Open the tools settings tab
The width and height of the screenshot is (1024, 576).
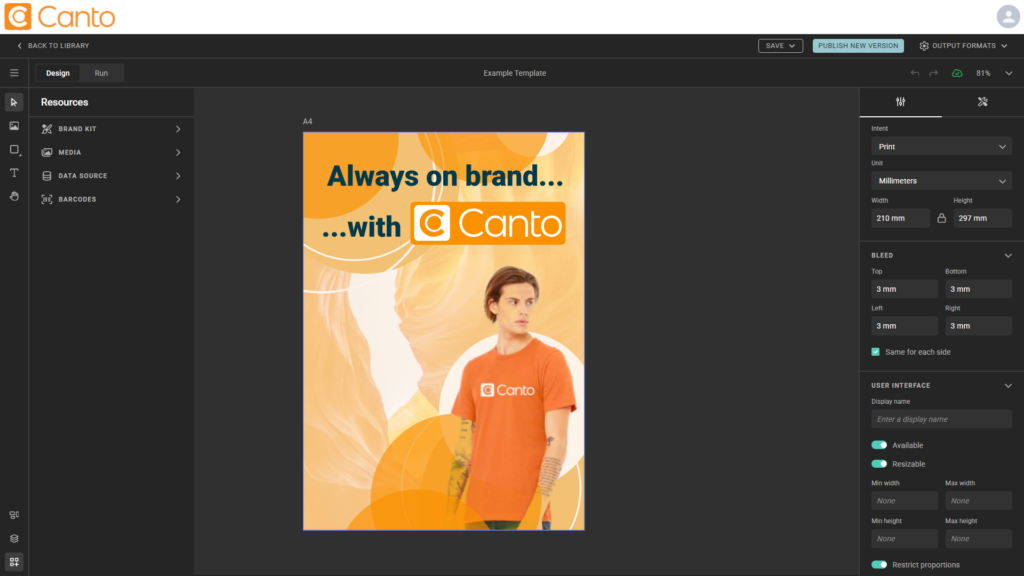pos(982,102)
